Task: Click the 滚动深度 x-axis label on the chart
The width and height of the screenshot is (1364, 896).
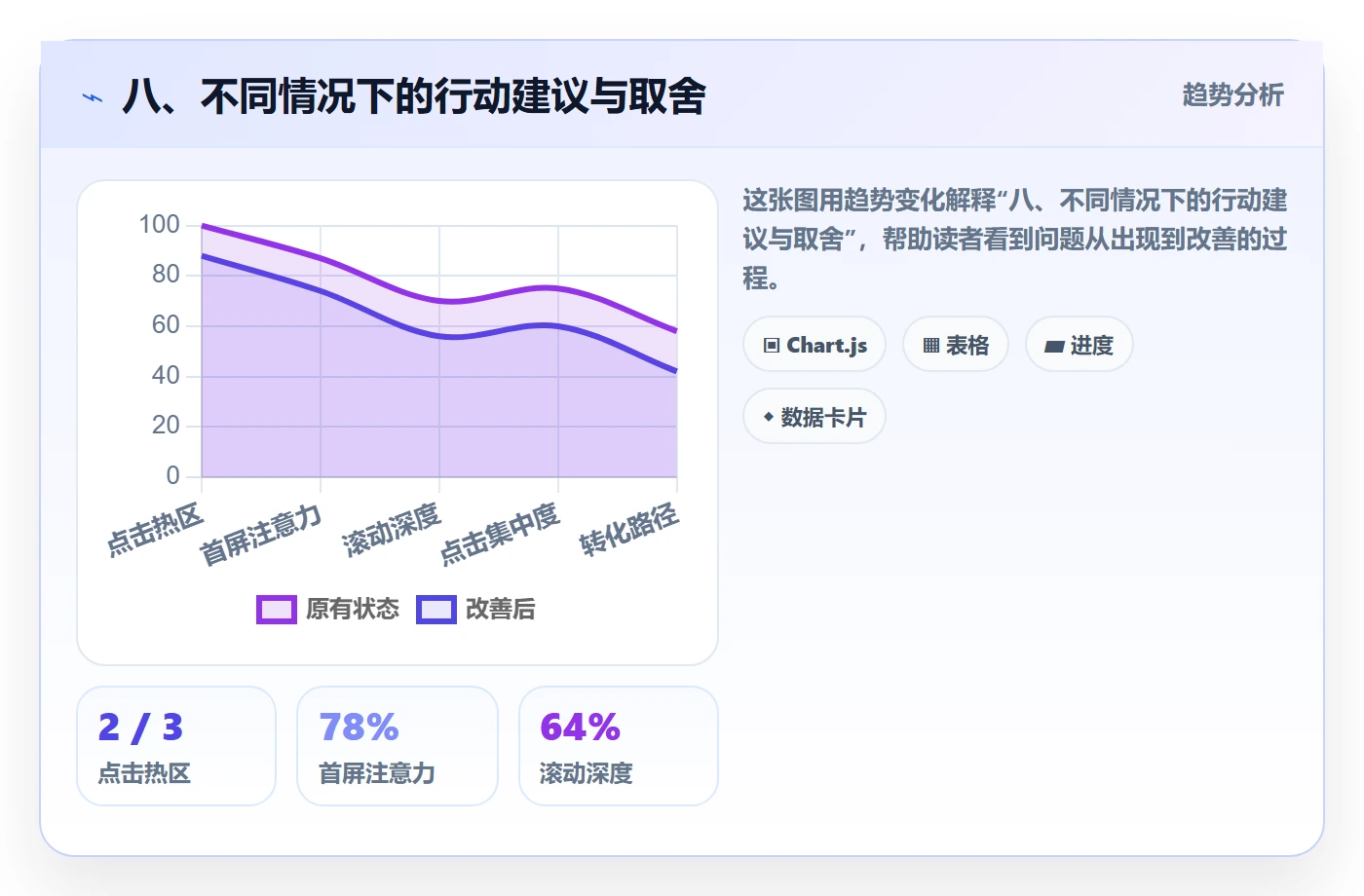Action: click(392, 529)
